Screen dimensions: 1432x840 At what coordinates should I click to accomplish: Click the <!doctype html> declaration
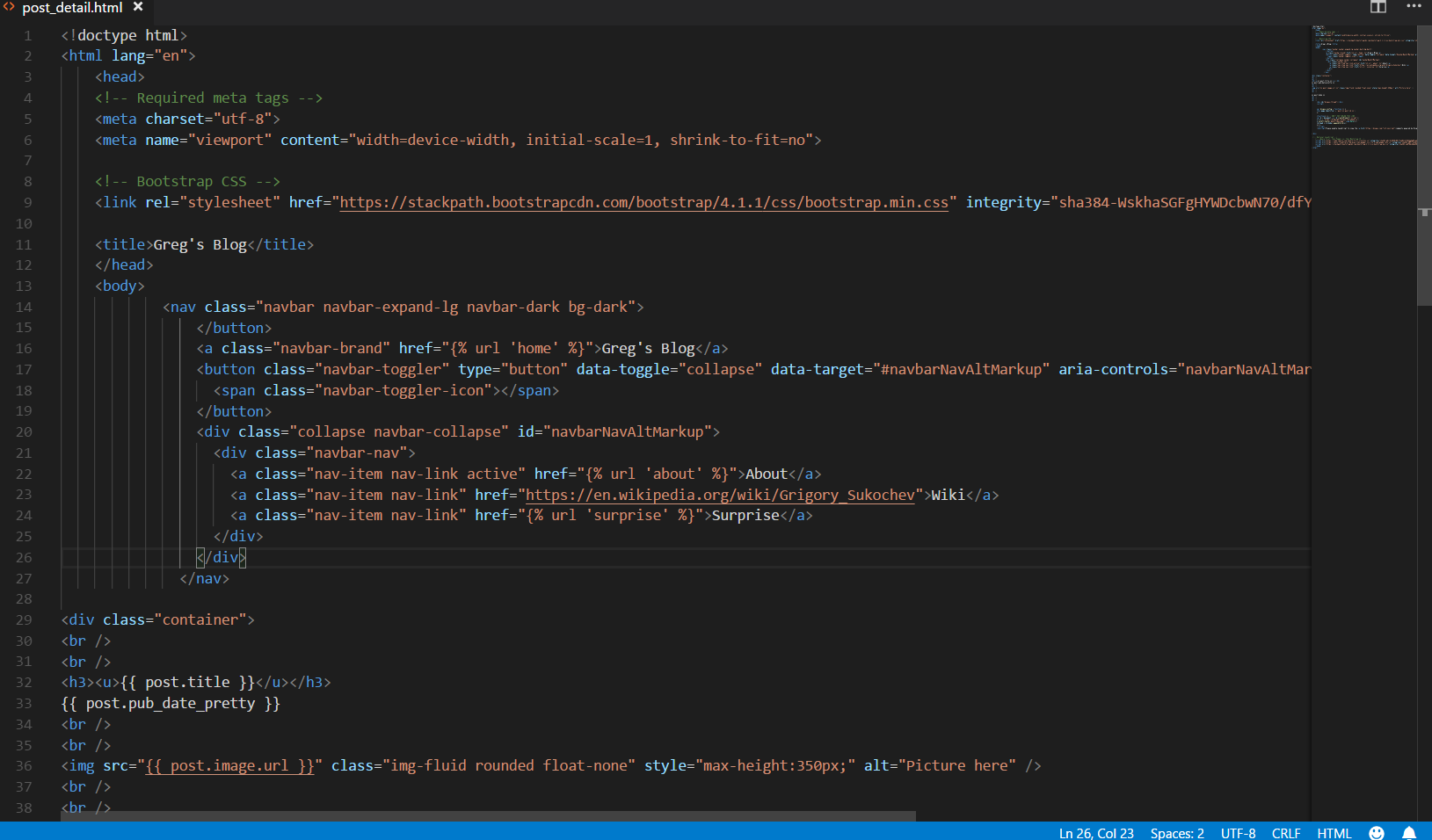click(x=124, y=36)
